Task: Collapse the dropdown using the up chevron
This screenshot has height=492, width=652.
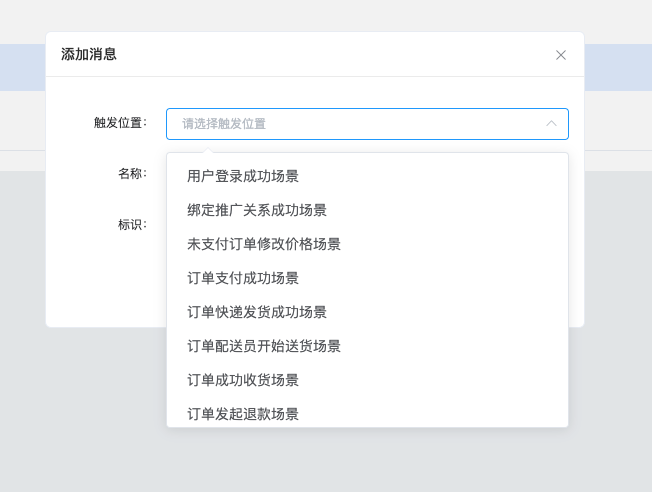Action: click(551, 124)
